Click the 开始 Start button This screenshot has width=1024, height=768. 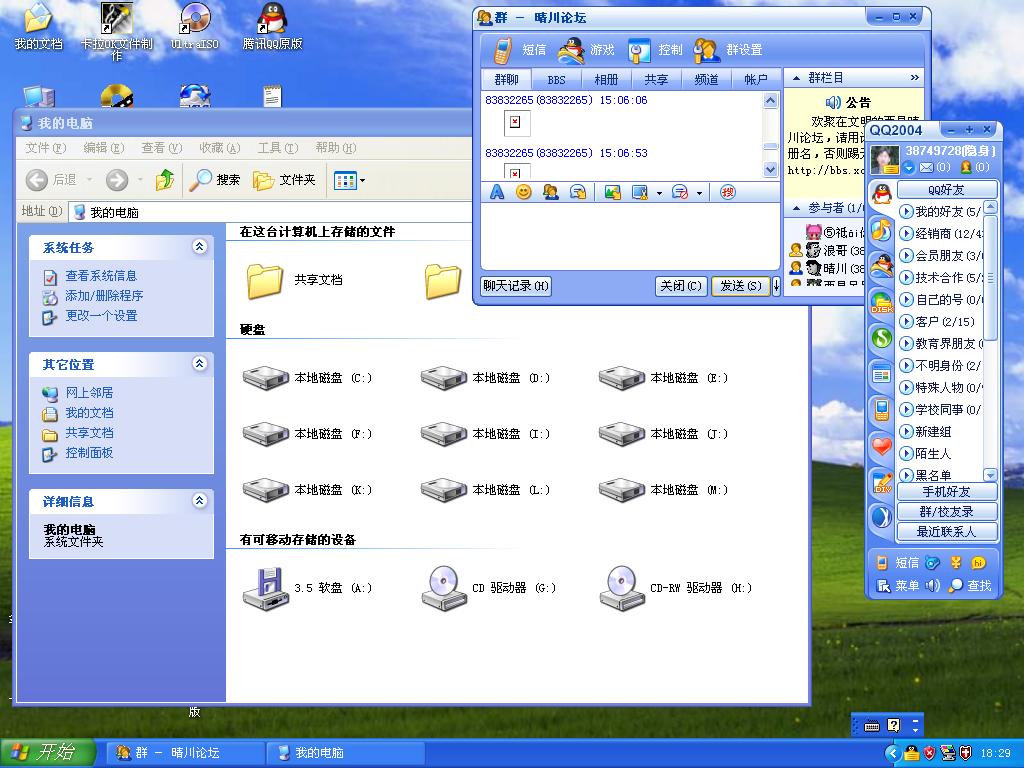48,752
